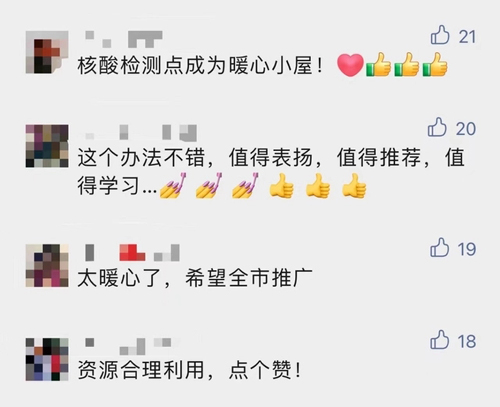
Task: Tap the like count 19
Action: coord(467,249)
